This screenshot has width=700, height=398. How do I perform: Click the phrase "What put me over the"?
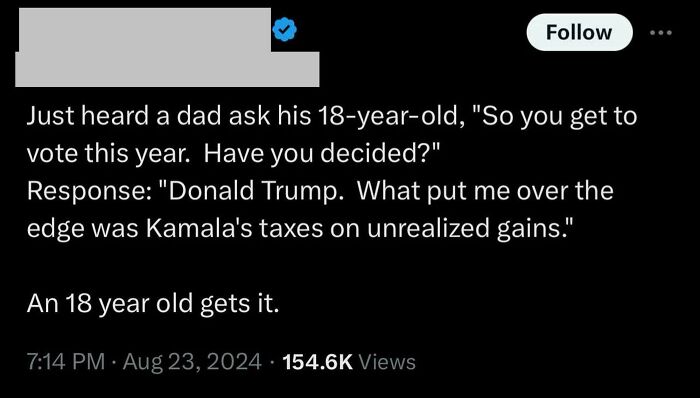click(x=485, y=192)
